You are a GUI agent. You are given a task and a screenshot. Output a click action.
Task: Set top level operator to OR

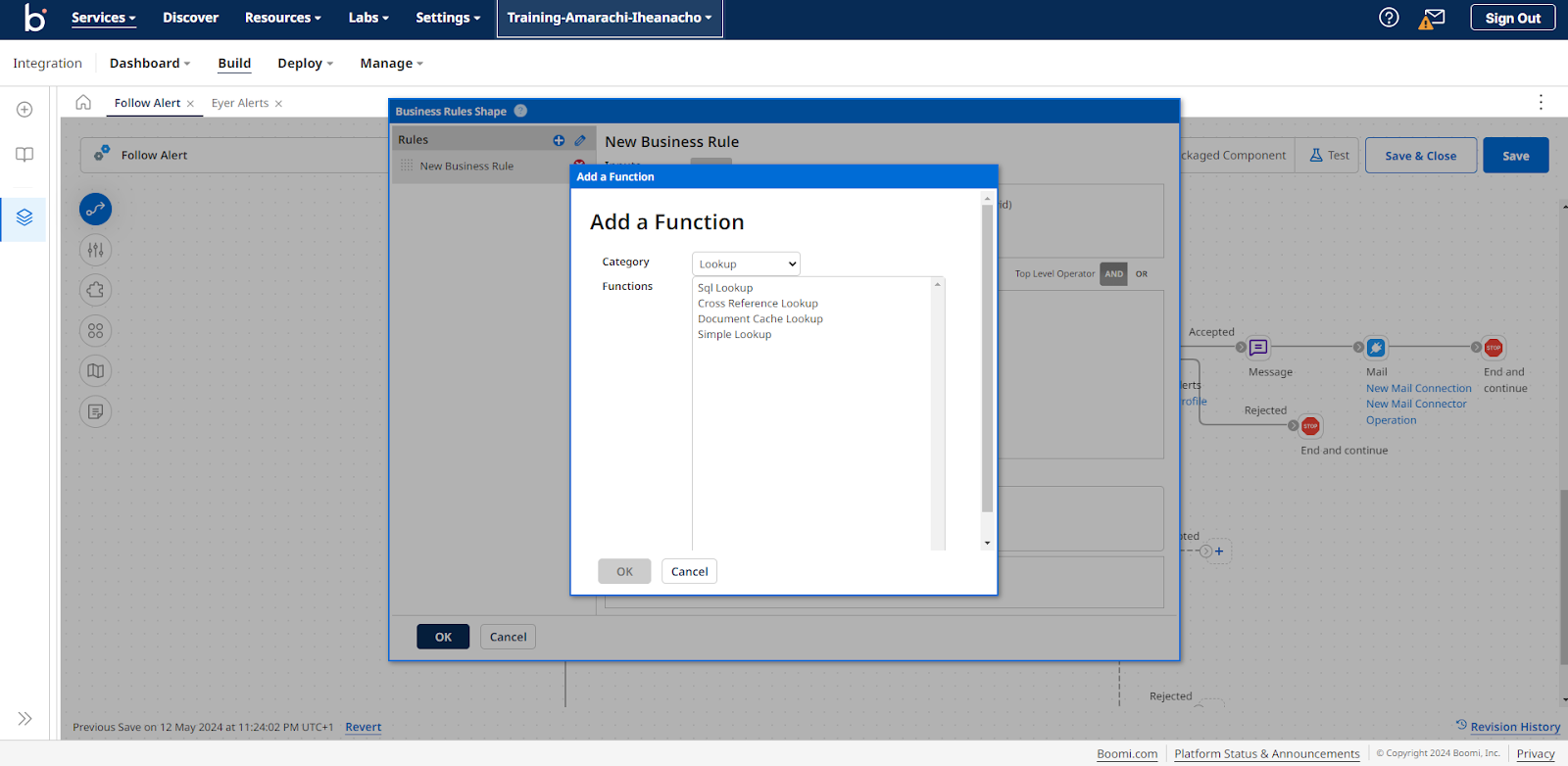1142,274
